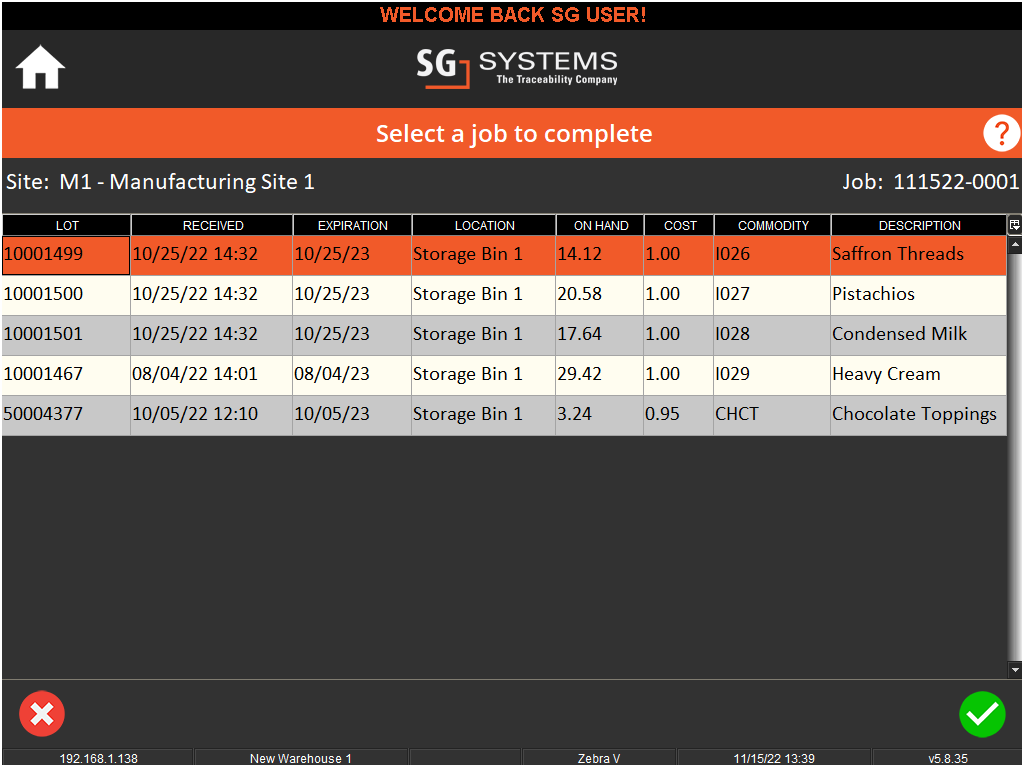Click commodity code CHCT

tap(772, 414)
